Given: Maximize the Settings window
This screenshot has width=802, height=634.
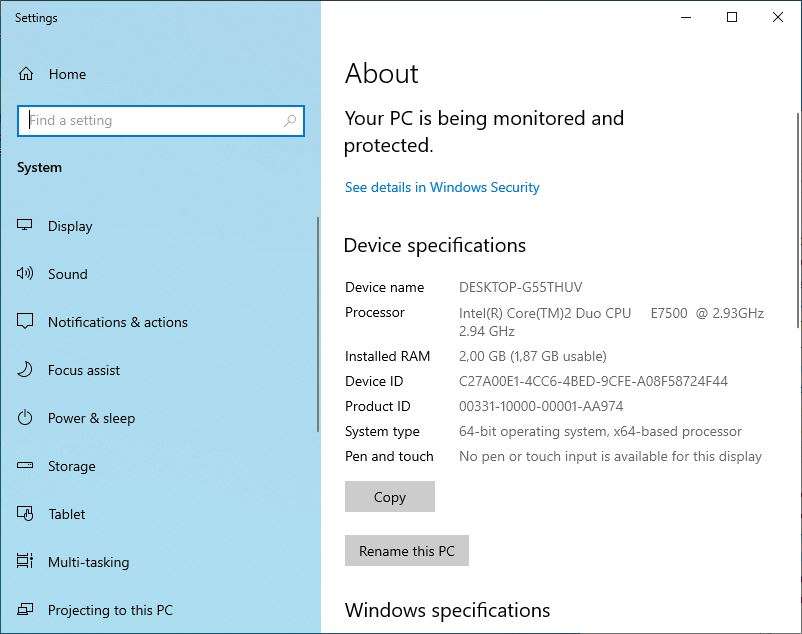Looking at the screenshot, I should tap(732, 17).
